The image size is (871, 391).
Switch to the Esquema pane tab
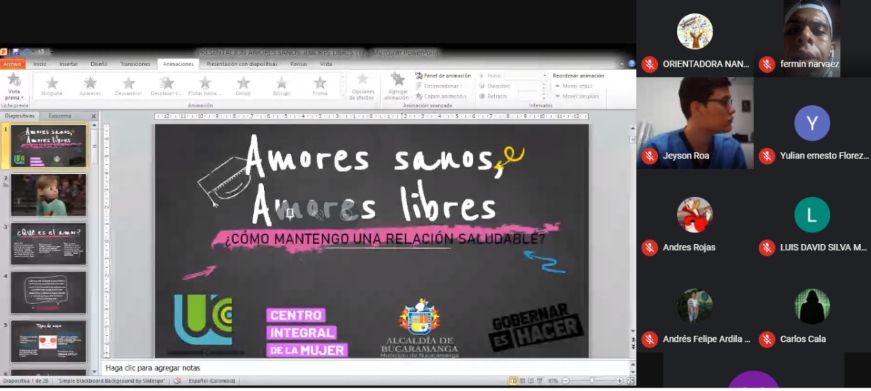[x=60, y=116]
